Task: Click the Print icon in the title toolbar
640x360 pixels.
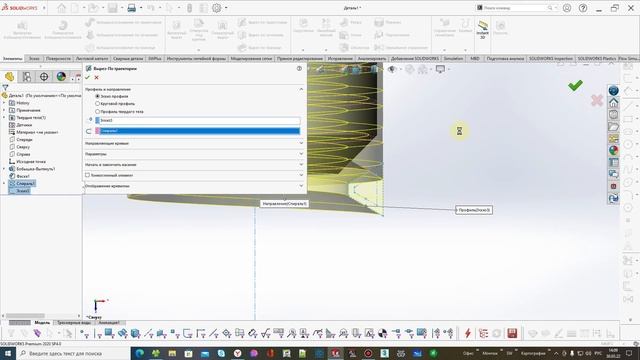Action: 131,8
